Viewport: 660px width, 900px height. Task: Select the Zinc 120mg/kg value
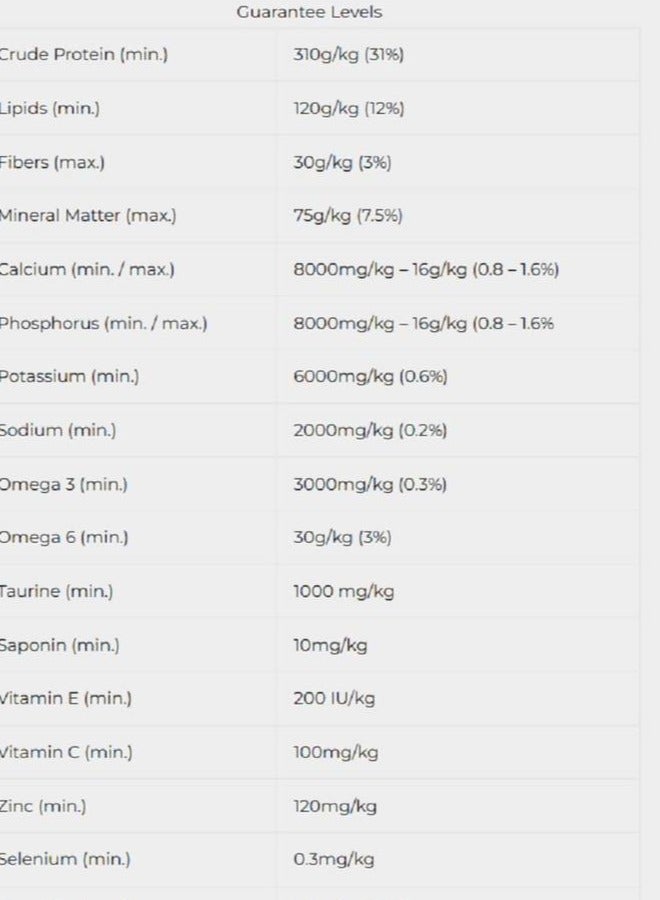(335, 806)
